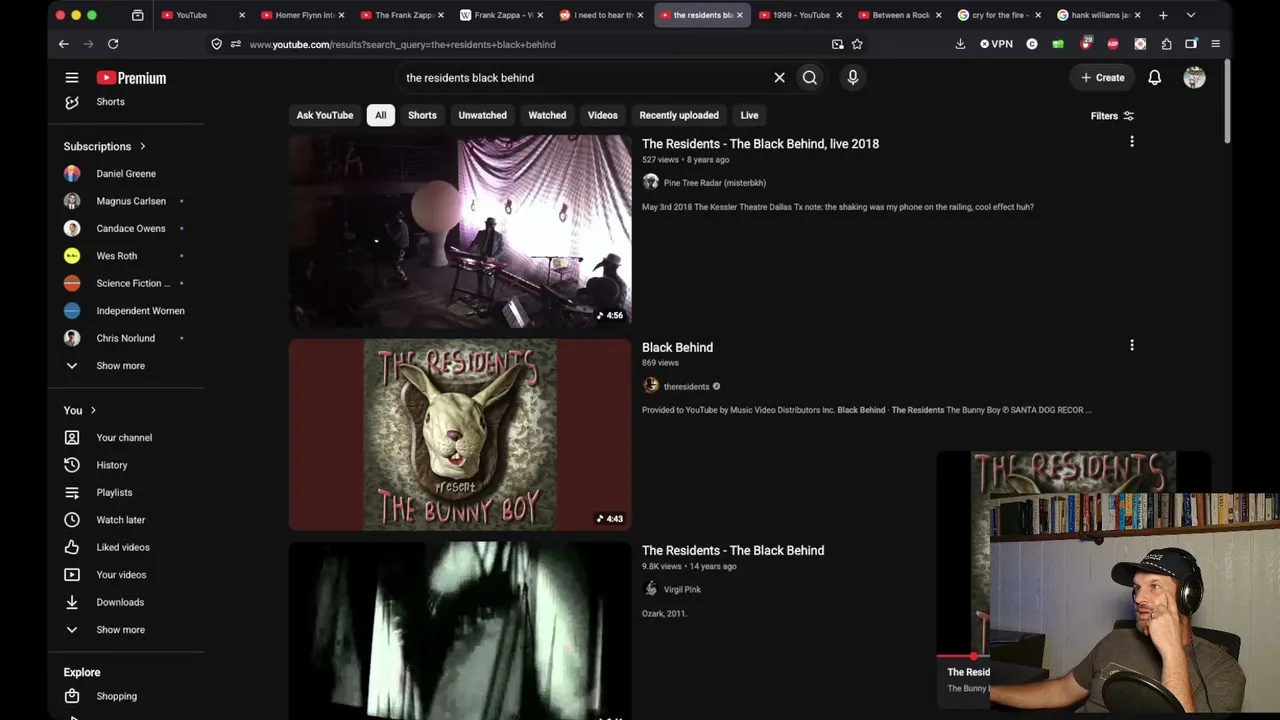Open the AdBlock Plus extension
Viewport: 1280px width, 720px height.
(1113, 44)
